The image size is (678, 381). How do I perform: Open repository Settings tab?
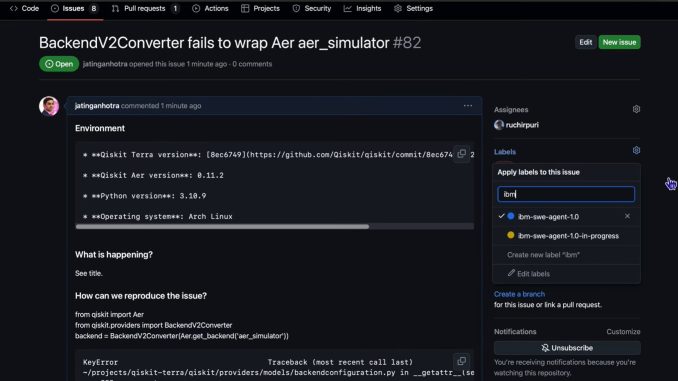(x=413, y=8)
